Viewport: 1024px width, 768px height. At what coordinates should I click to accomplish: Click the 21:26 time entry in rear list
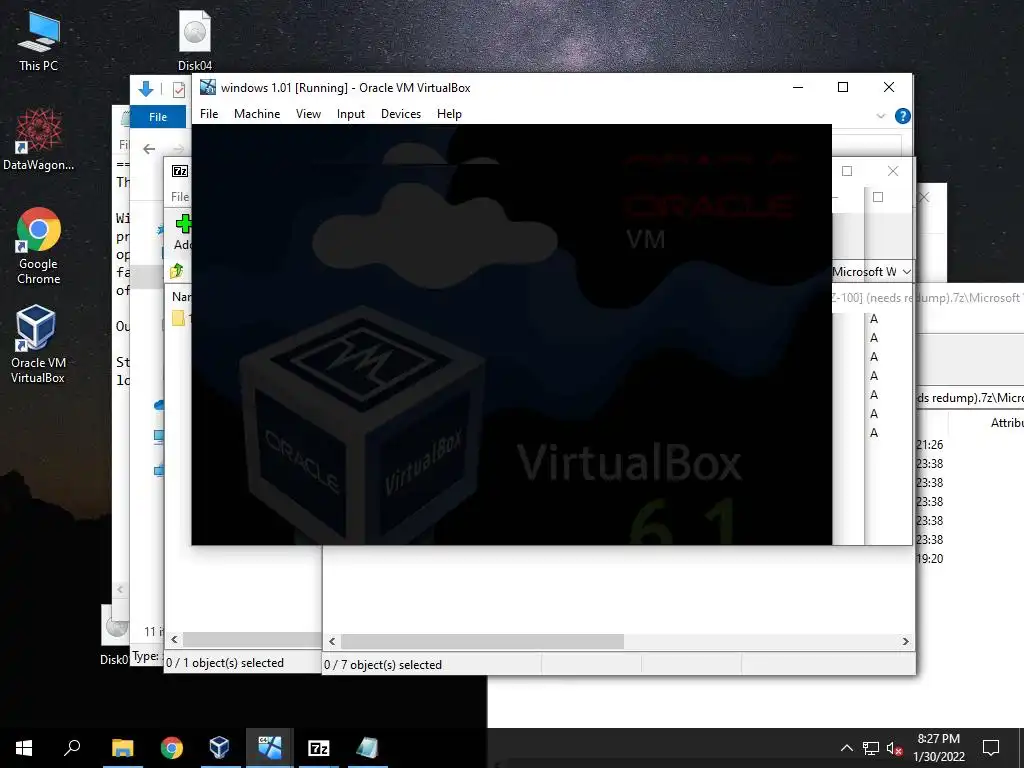929,445
